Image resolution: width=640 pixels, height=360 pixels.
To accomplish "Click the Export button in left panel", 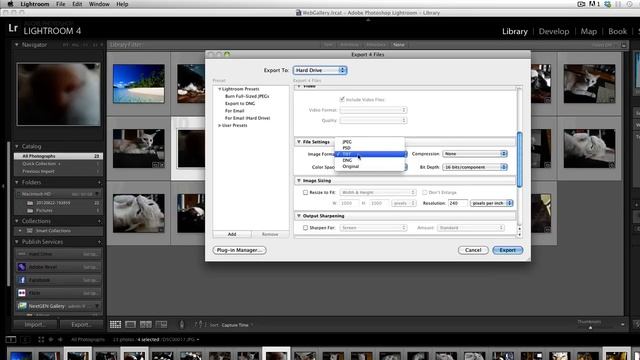I will click(81, 324).
